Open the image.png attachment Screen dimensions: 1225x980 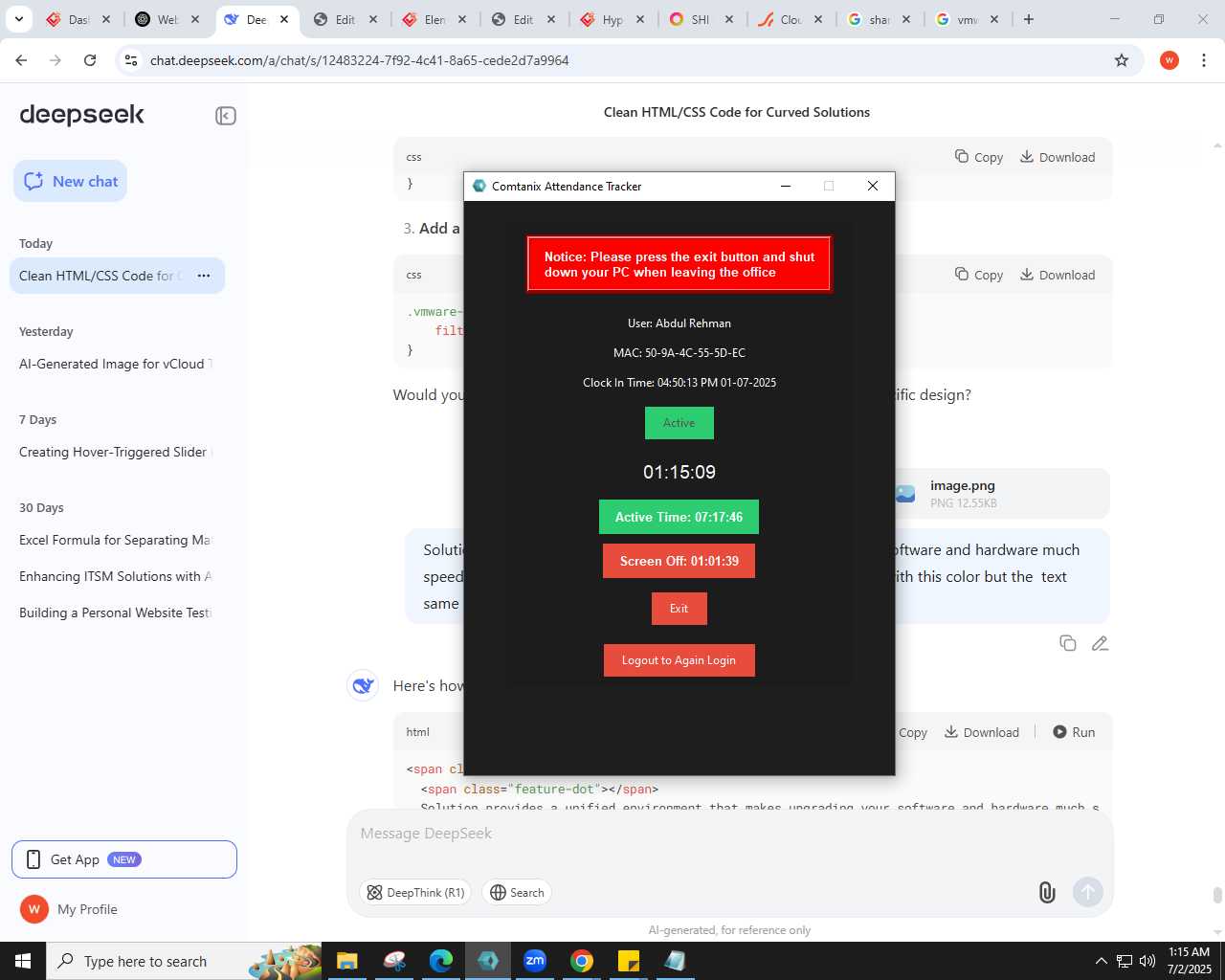point(1000,493)
